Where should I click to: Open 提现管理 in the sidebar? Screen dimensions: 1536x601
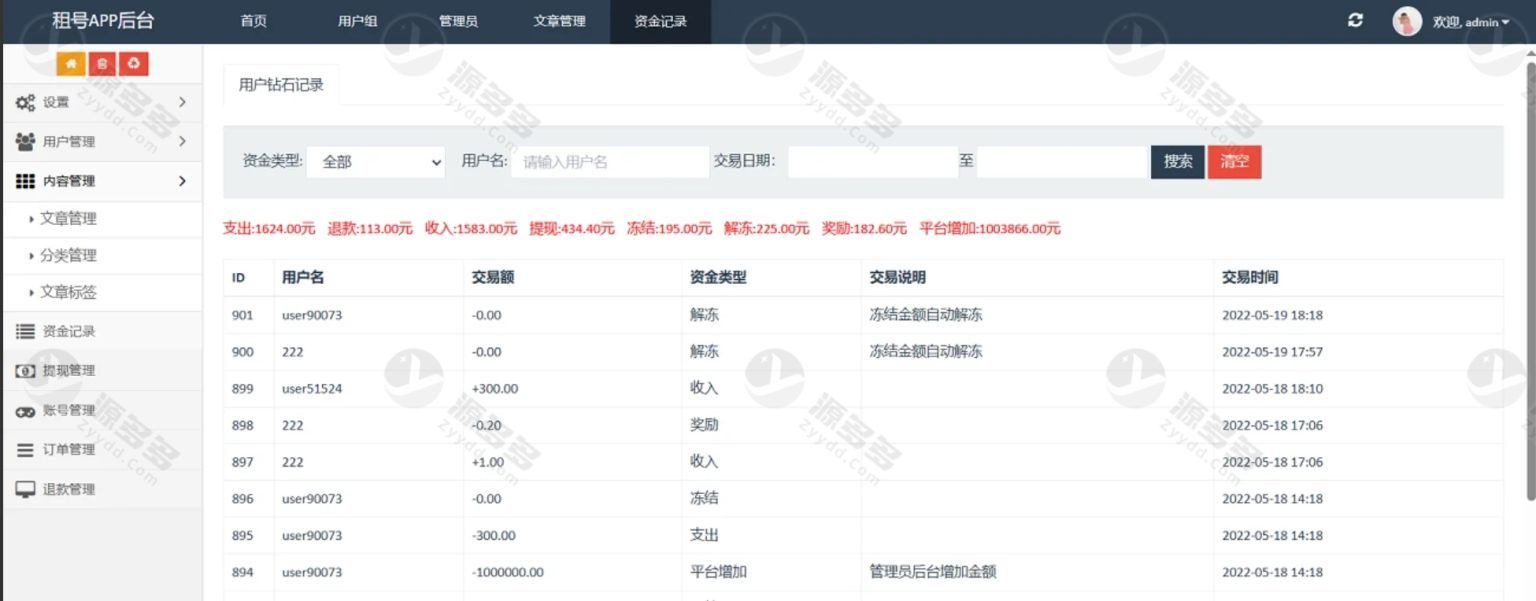(x=69, y=370)
